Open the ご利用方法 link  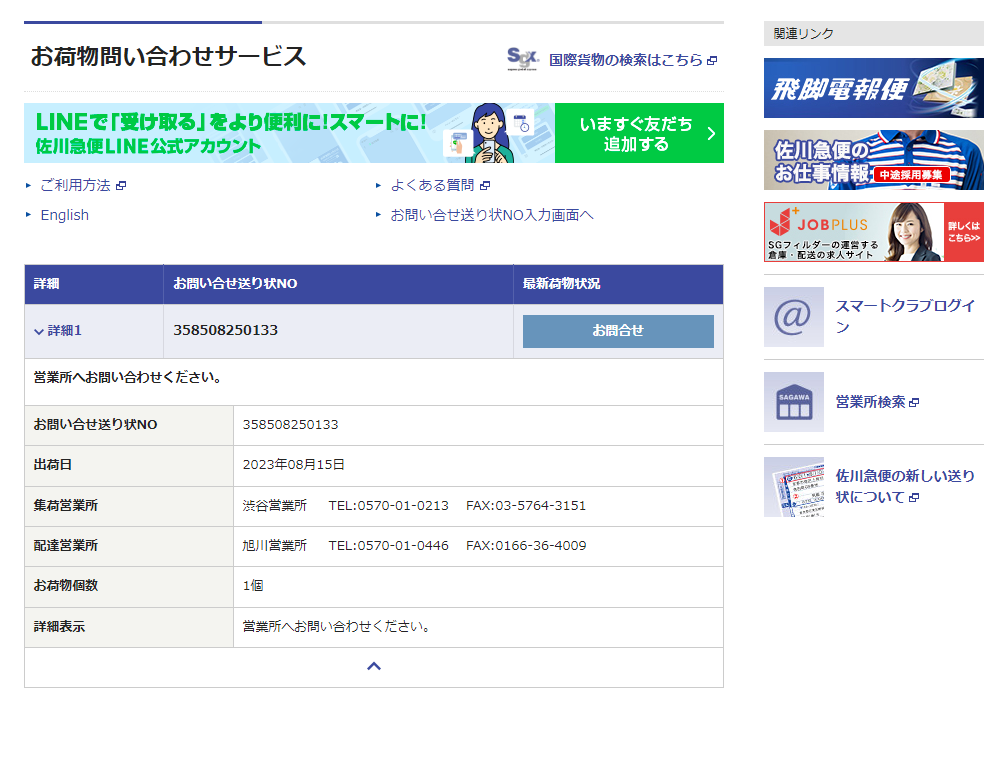75,186
